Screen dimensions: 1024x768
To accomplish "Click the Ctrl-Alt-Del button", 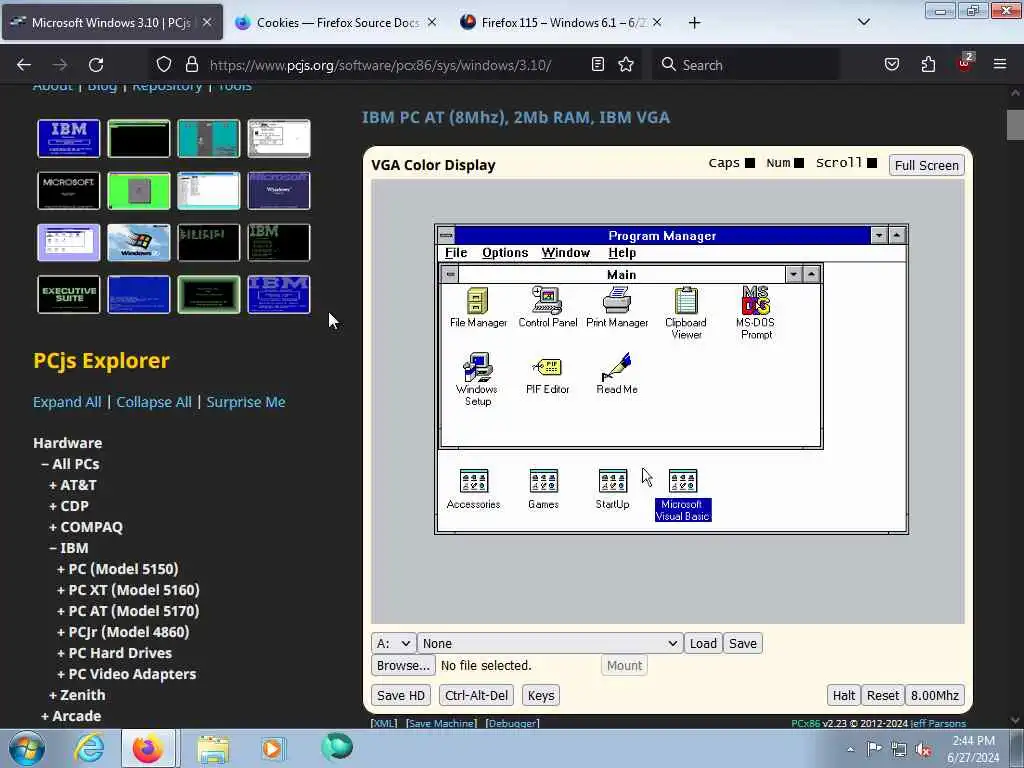I will tap(476, 696).
